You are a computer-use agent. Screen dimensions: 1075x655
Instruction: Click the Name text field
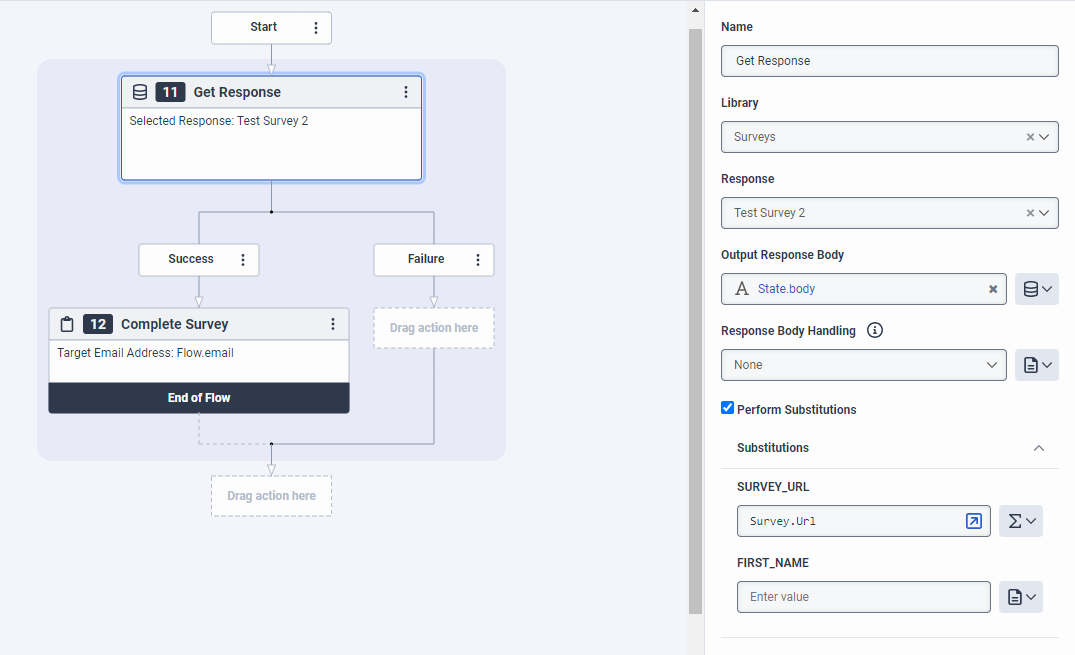[889, 61]
